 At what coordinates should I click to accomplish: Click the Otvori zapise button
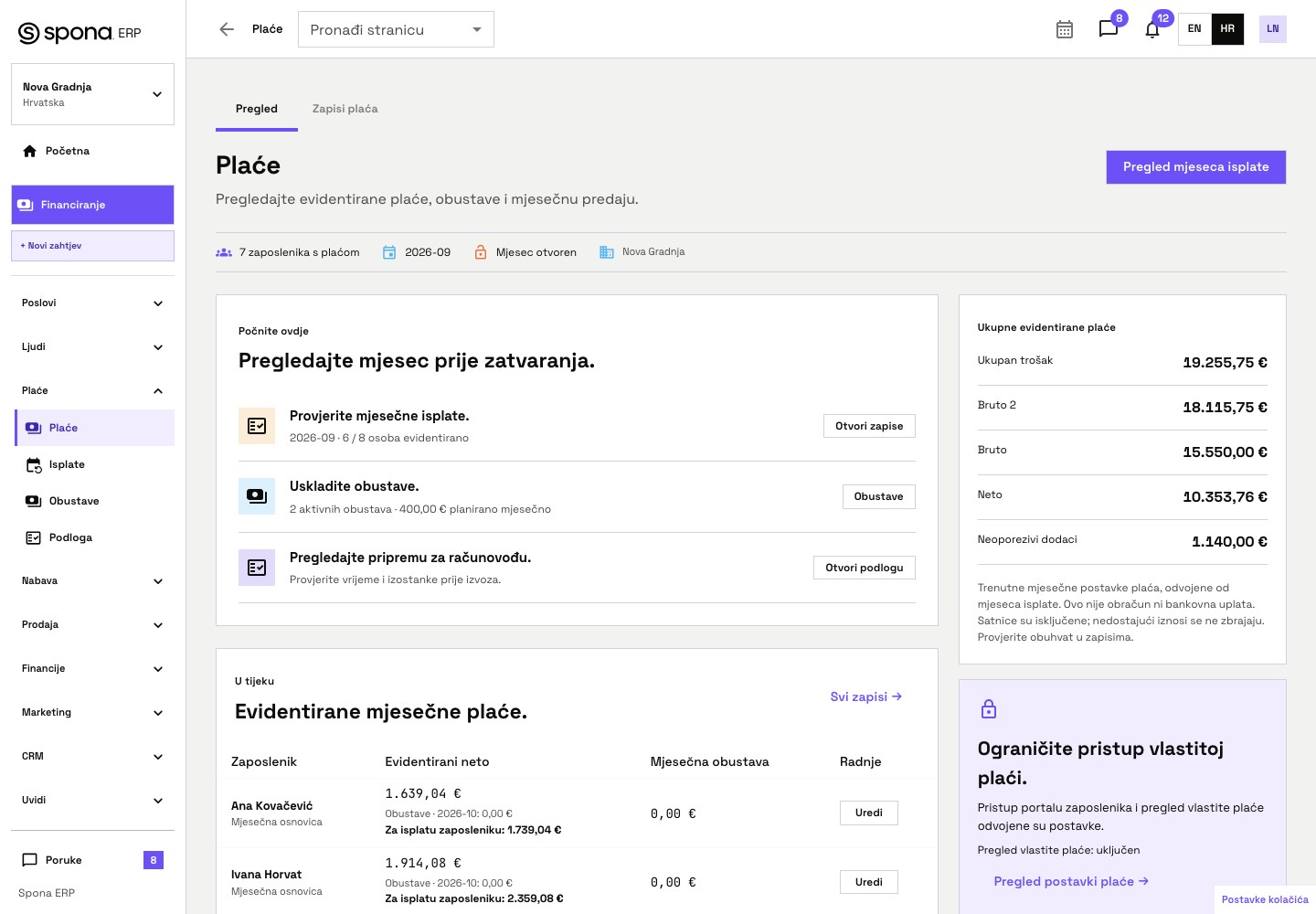869,426
